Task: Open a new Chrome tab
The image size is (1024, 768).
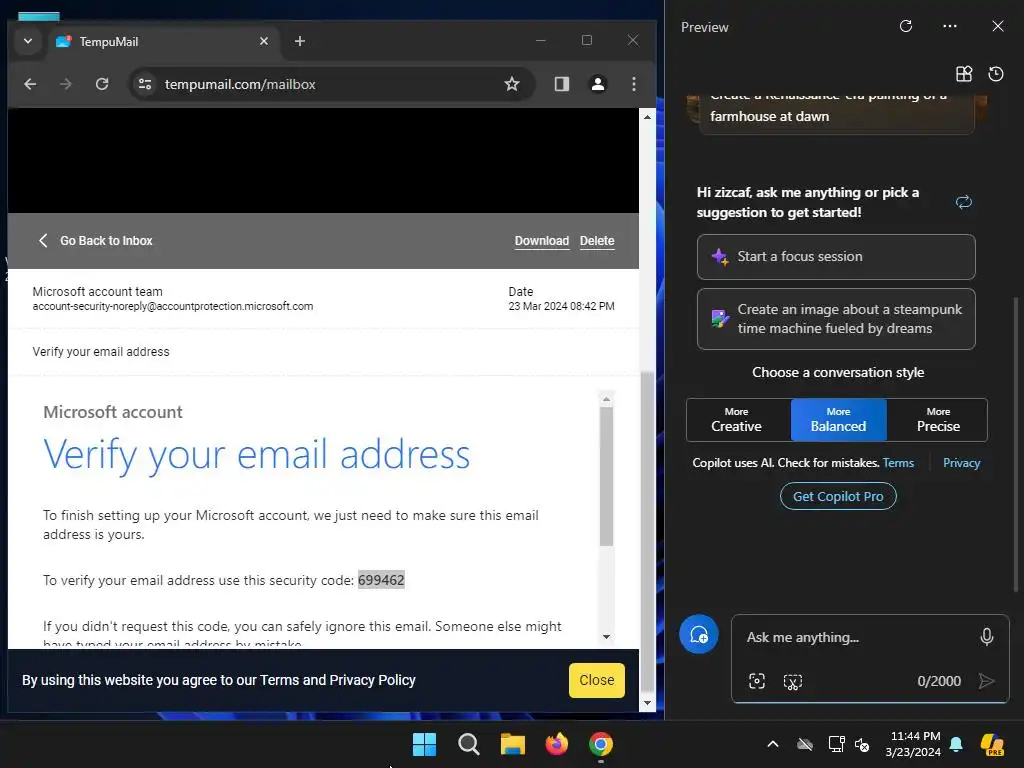Action: (x=300, y=41)
